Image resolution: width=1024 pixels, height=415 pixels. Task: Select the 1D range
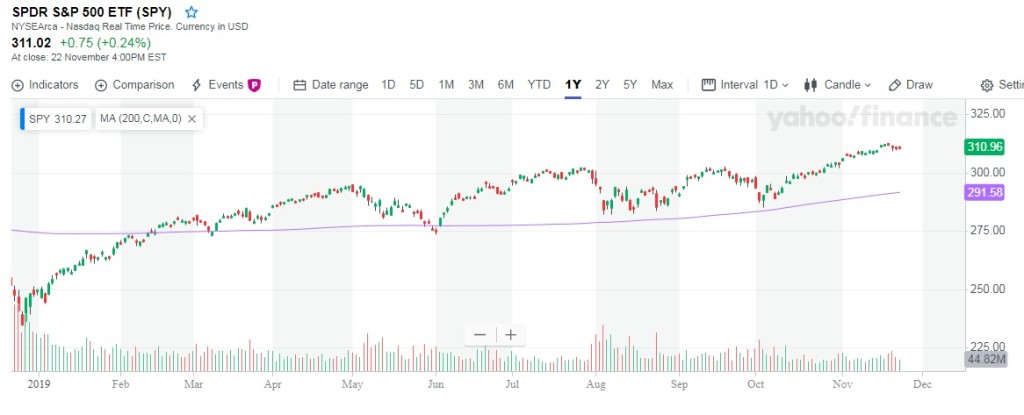click(389, 85)
